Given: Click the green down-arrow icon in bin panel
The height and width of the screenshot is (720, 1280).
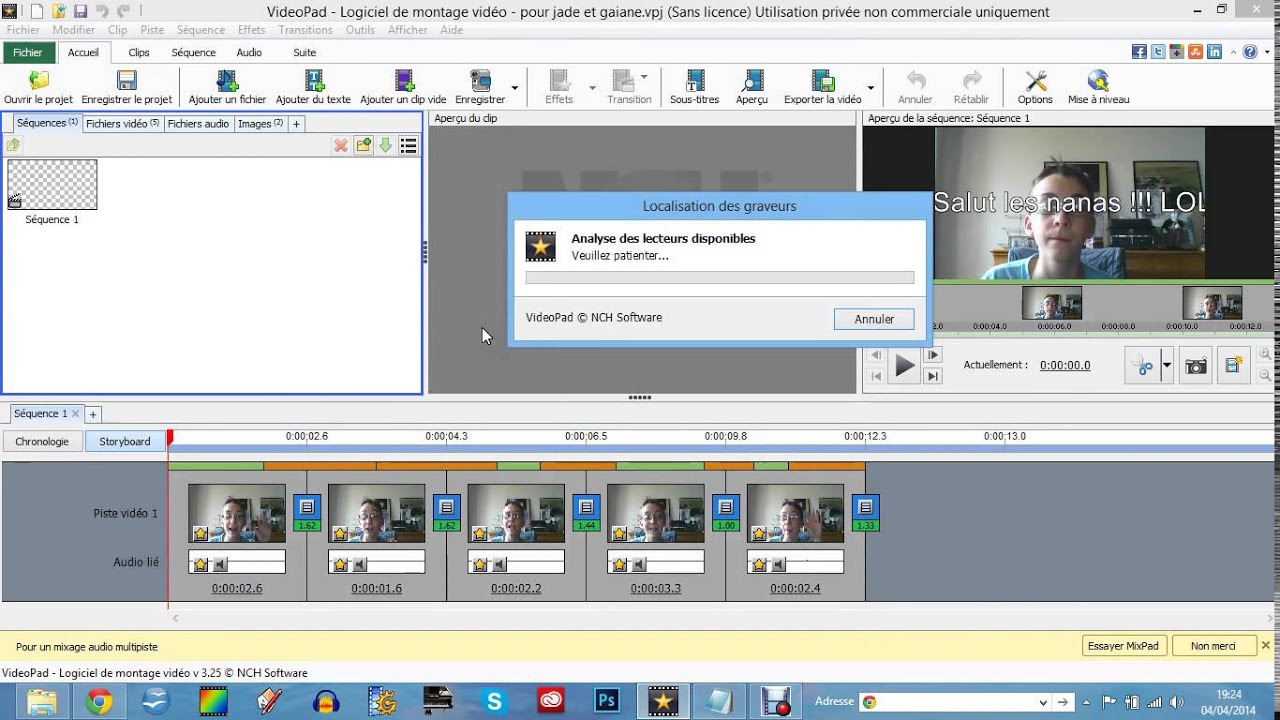Looking at the screenshot, I should click(x=385, y=146).
